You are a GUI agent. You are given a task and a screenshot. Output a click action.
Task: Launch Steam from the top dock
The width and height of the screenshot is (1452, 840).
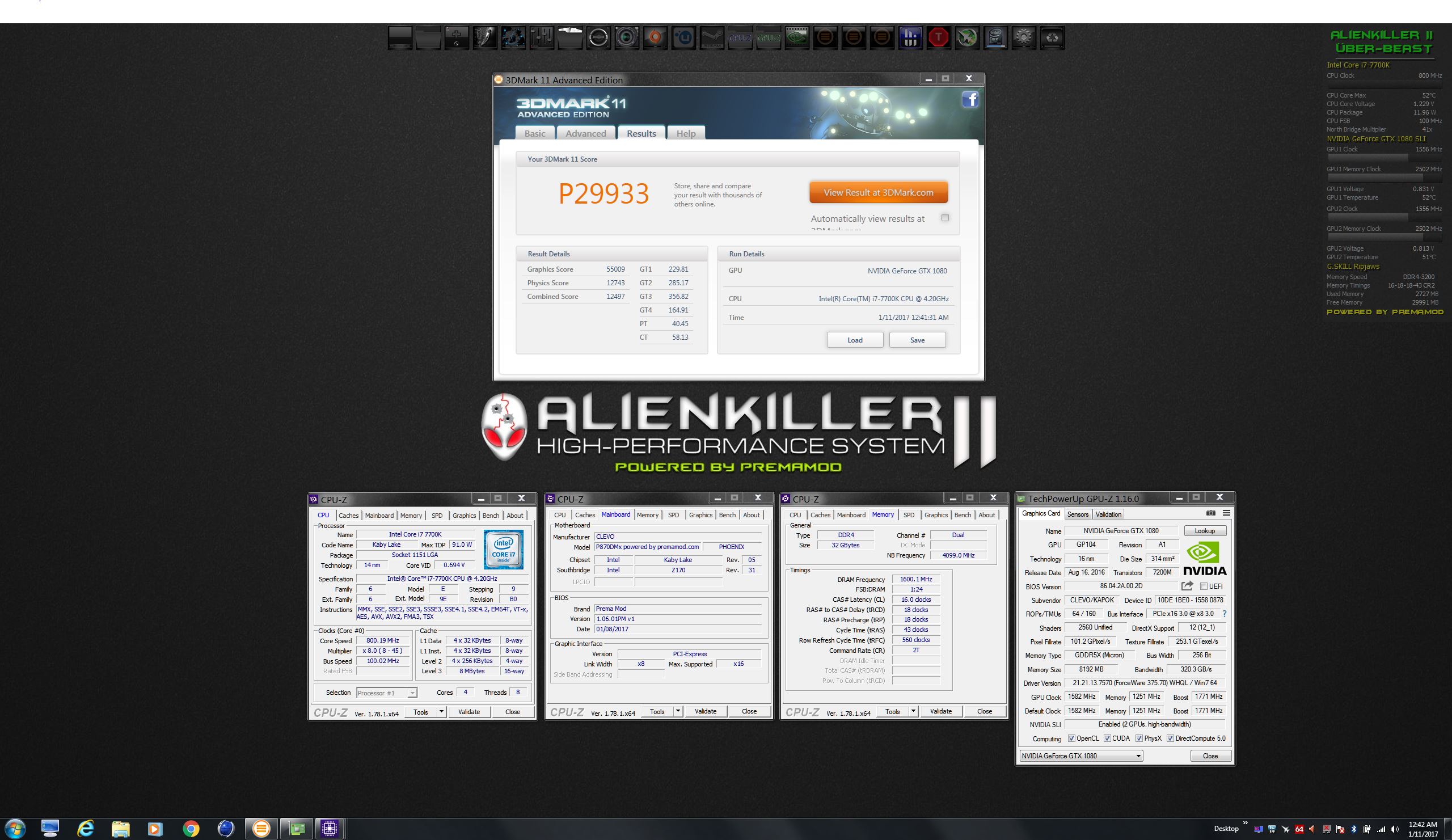click(712, 38)
